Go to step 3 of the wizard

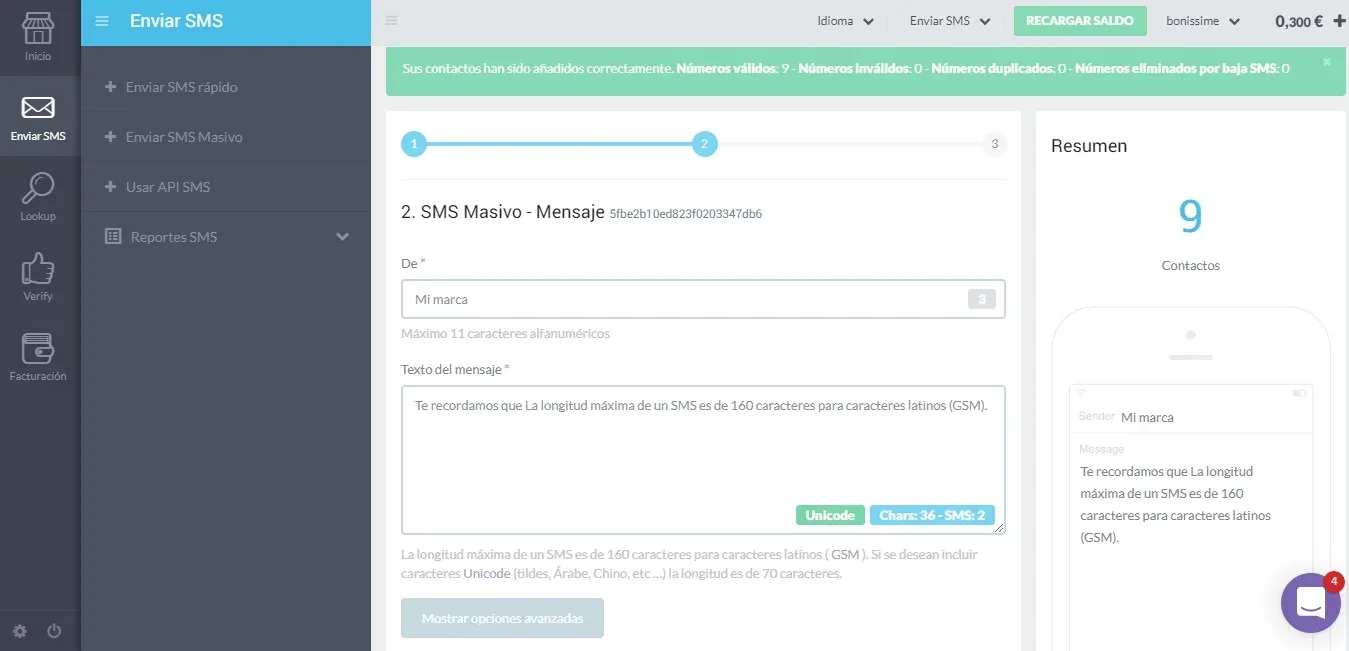click(994, 144)
